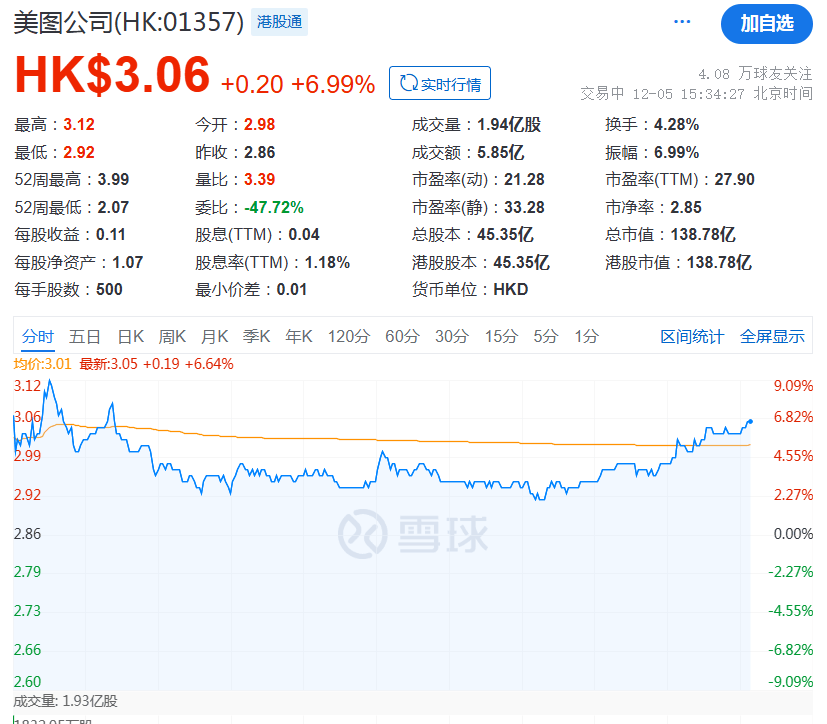Open the 年K annual chart tab
This screenshot has width=827, height=724.
click(x=298, y=337)
